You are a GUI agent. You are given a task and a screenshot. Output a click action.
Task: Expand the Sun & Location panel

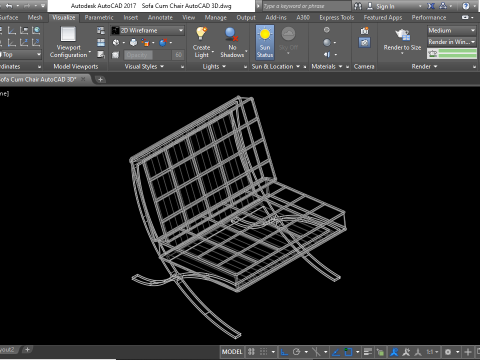276,66
